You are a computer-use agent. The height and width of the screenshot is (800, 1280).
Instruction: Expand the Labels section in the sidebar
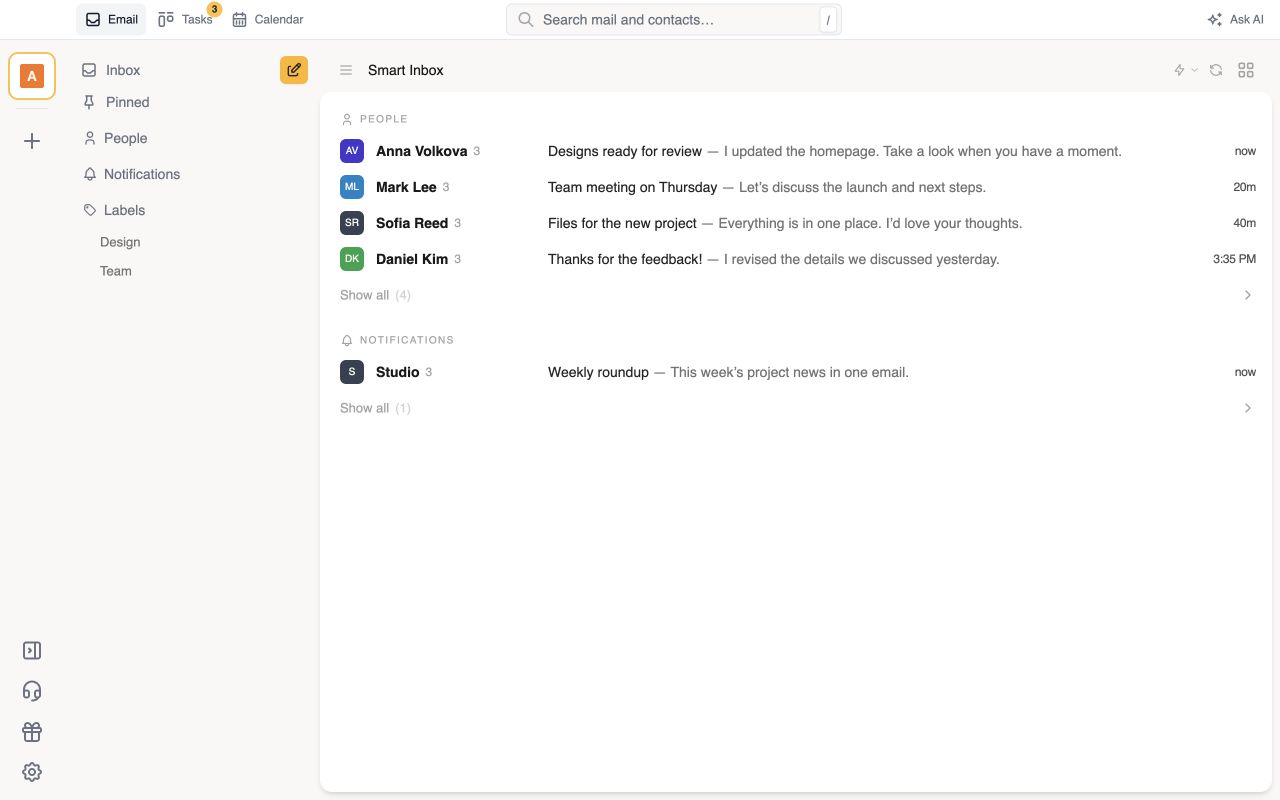coord(114,210)
